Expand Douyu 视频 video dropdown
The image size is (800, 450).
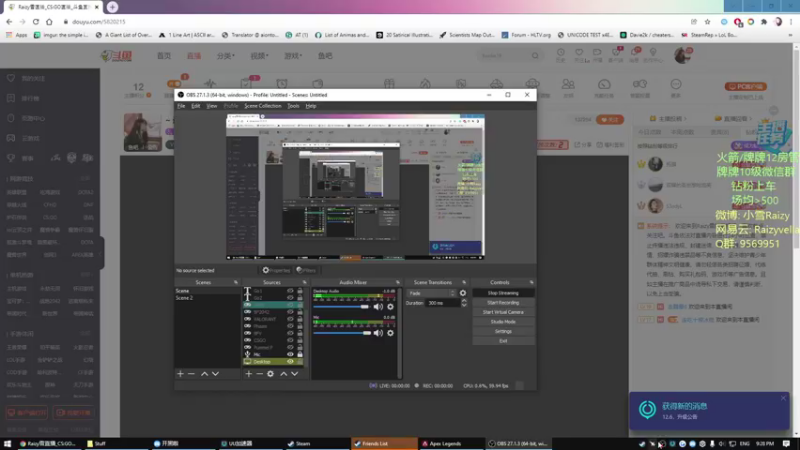pyautogui.click(x=259, y=56)
